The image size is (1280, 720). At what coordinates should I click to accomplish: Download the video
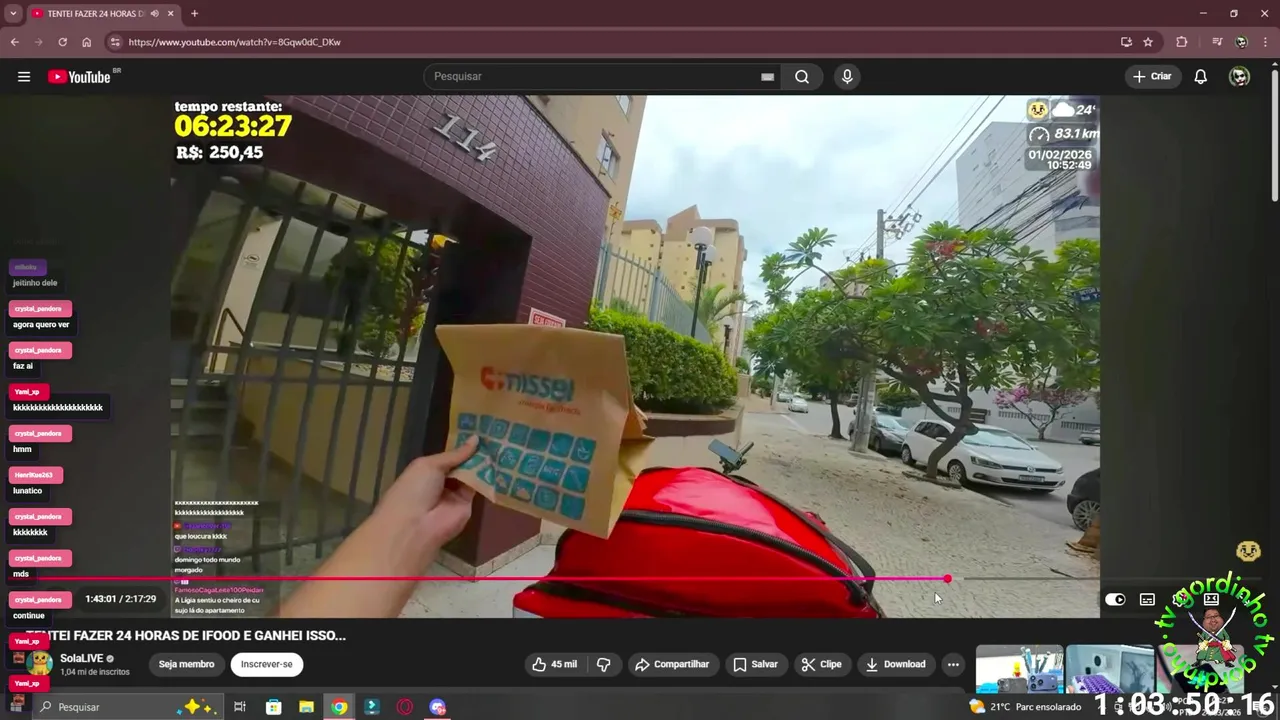tap(895, 664)
